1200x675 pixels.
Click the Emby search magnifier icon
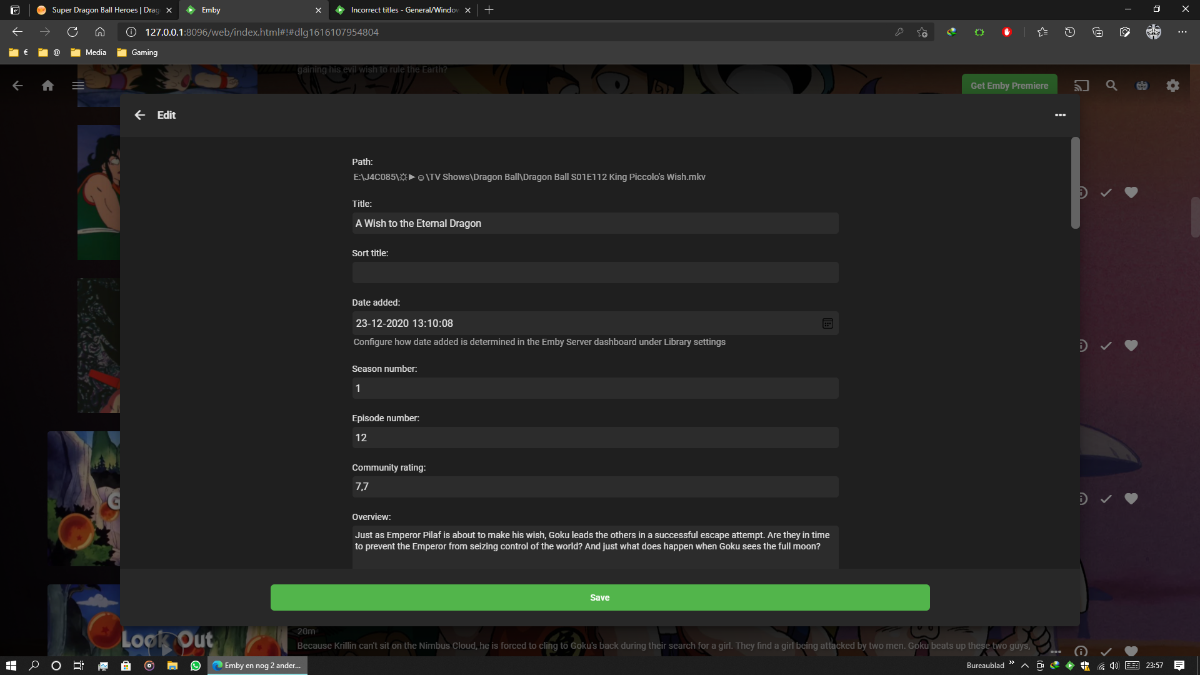pos(1111,86)
